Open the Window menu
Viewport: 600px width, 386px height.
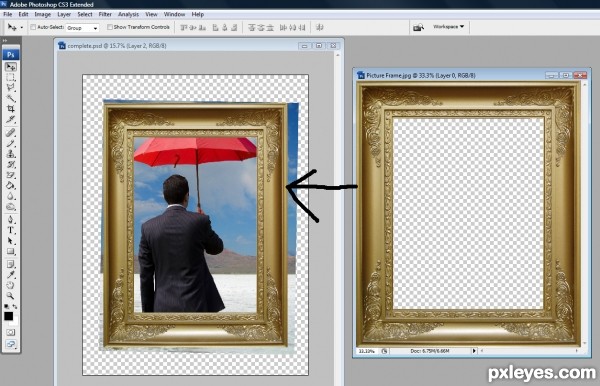(174, 15)
